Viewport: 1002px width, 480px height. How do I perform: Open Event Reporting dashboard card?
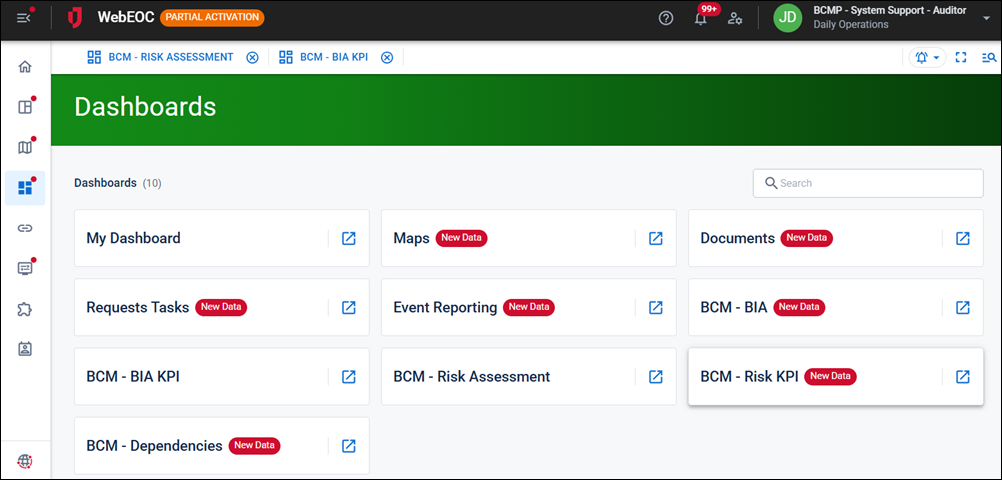tap(445, 307)
